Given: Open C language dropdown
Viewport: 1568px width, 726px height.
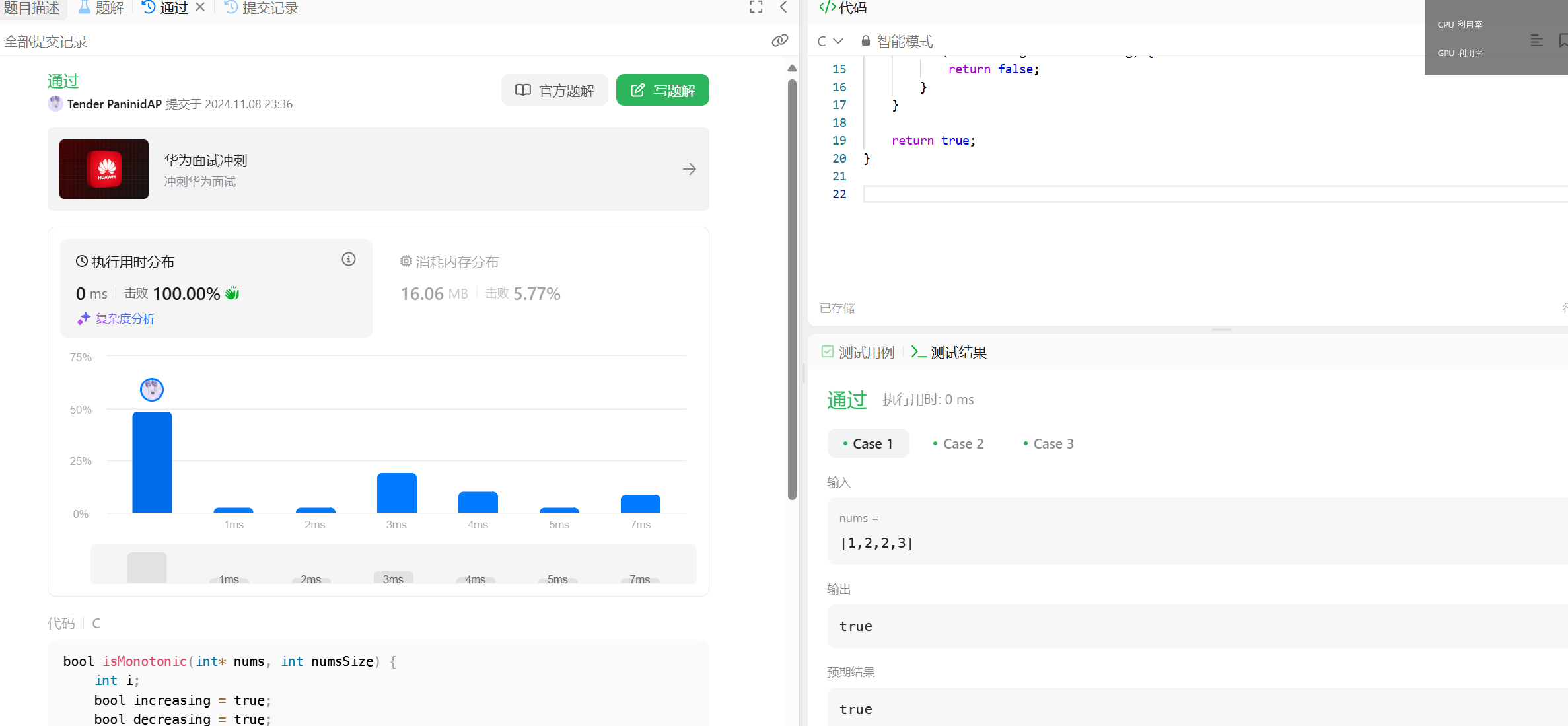Looking at the screenshot, I should click(830, 41).
